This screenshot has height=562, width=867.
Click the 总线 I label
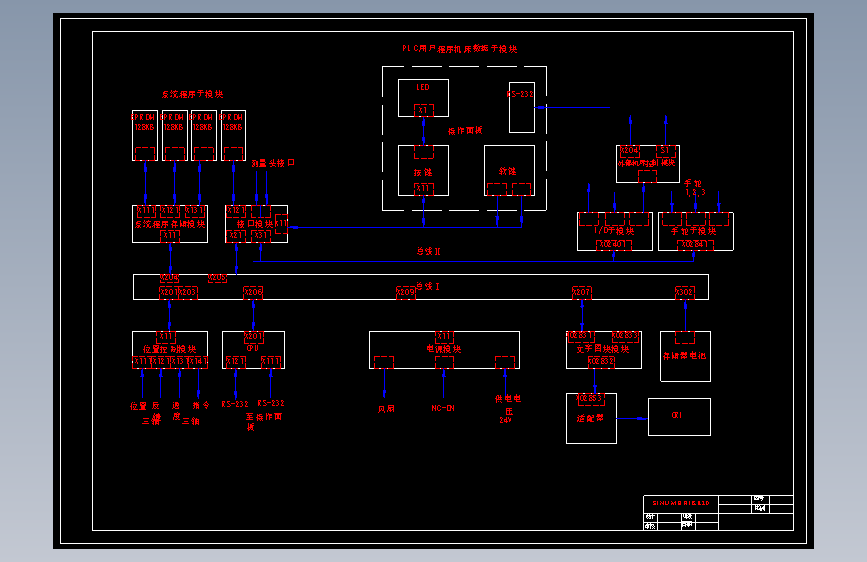point(428,286)
